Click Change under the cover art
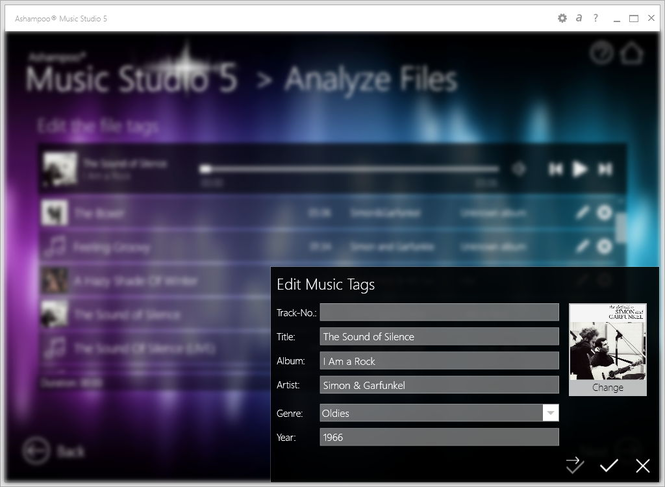The height and width of the screenshot is (487, 665). [x=608, y=388]
